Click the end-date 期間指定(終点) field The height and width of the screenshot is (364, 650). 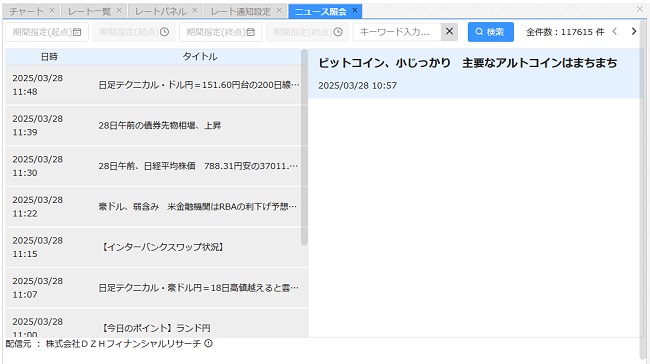pos(221,32)
